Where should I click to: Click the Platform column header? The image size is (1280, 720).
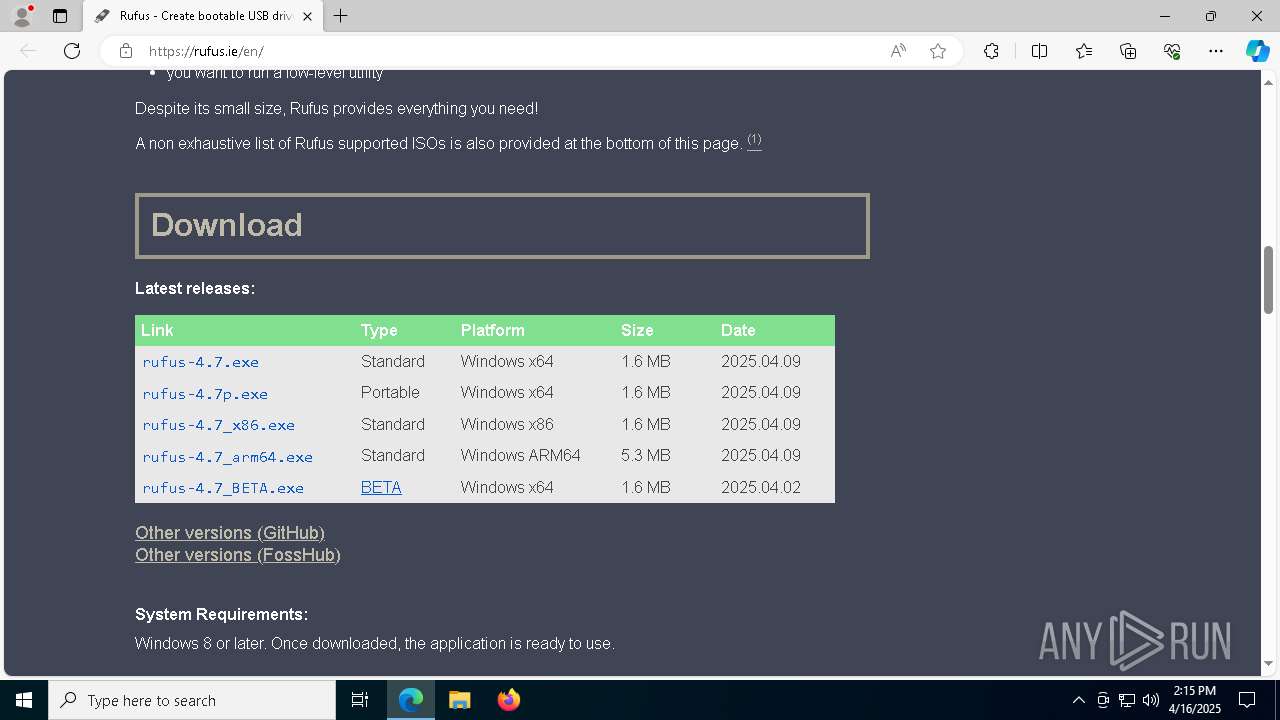pos(492,330)
